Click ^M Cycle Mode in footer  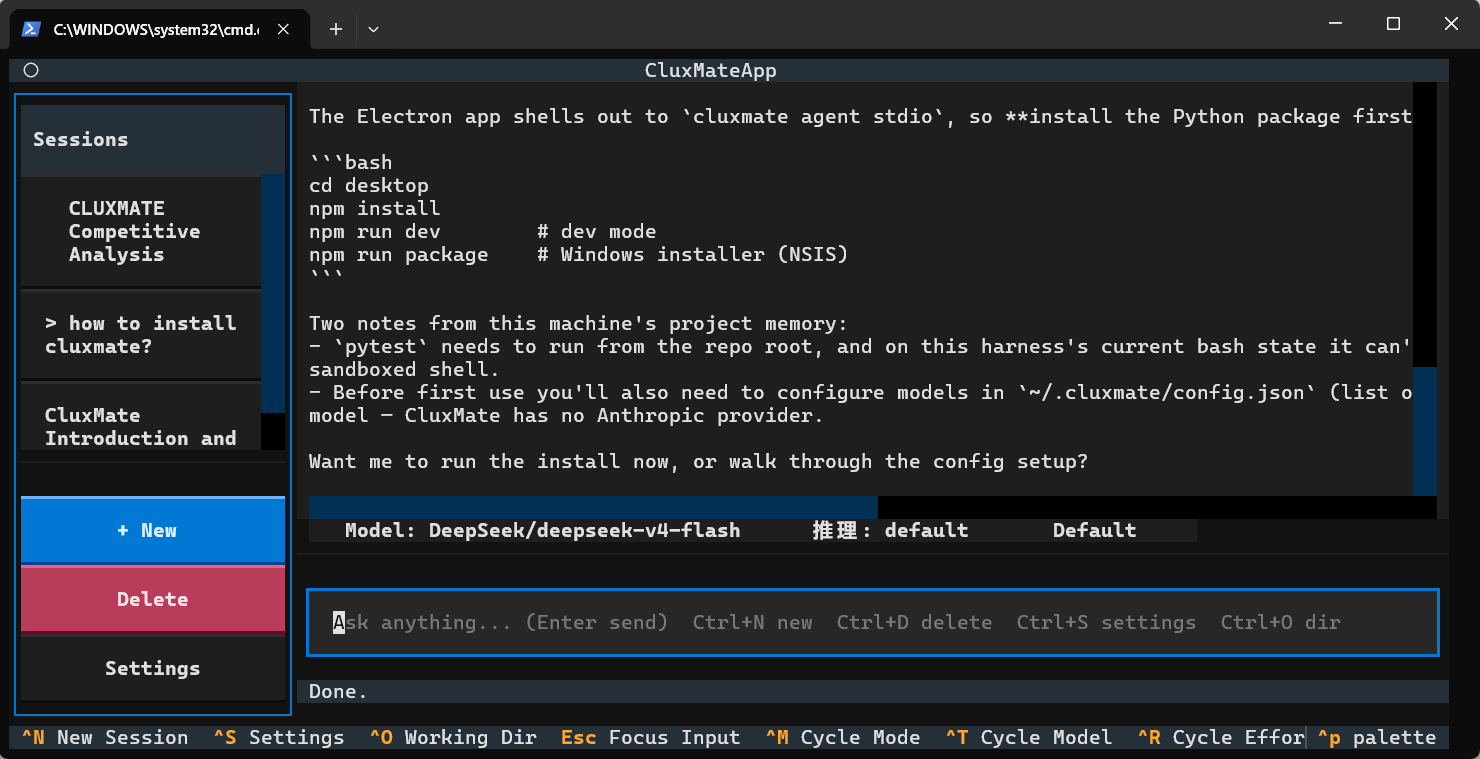843,737
